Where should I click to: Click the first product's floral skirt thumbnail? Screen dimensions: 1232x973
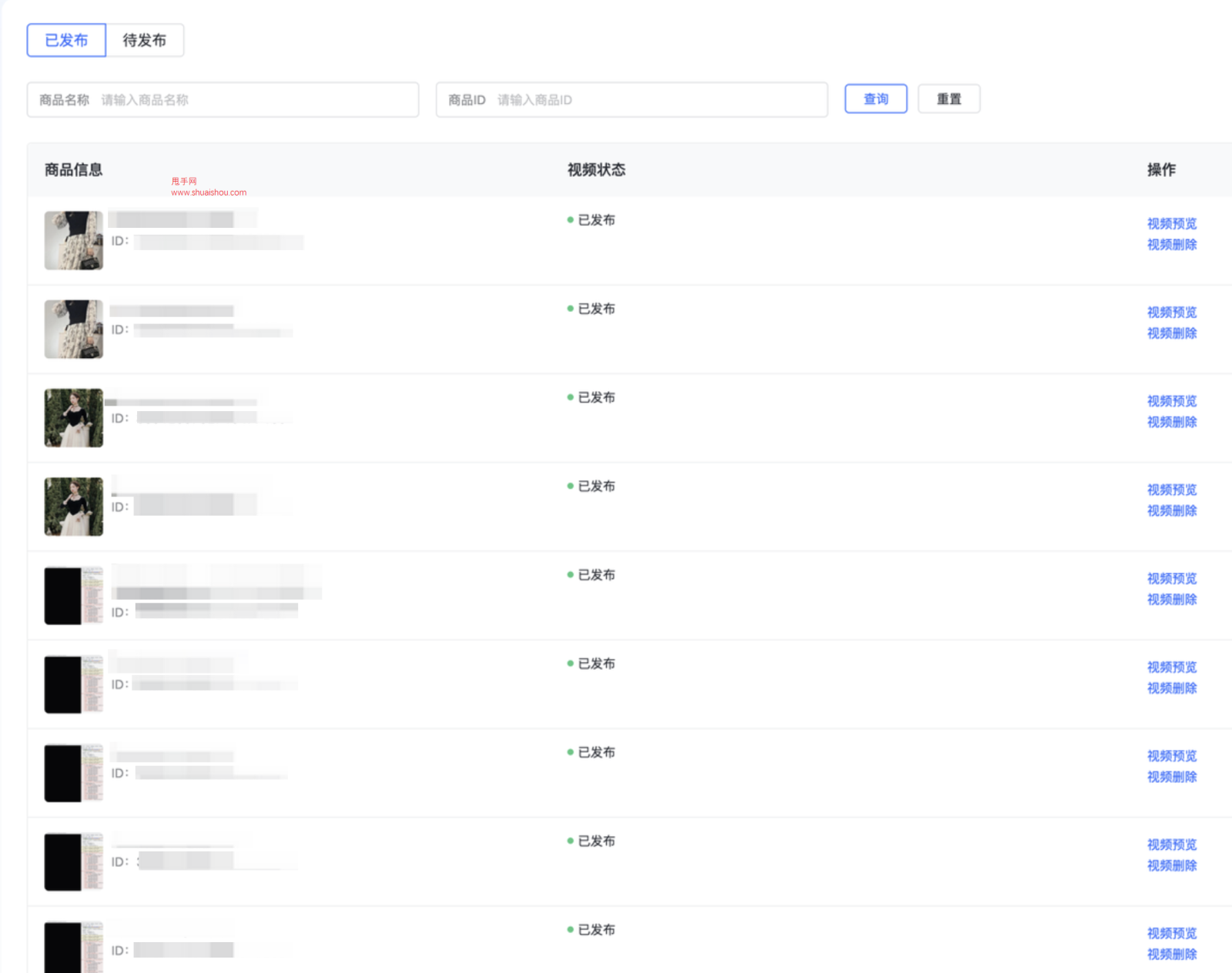(x=74, y=241)
